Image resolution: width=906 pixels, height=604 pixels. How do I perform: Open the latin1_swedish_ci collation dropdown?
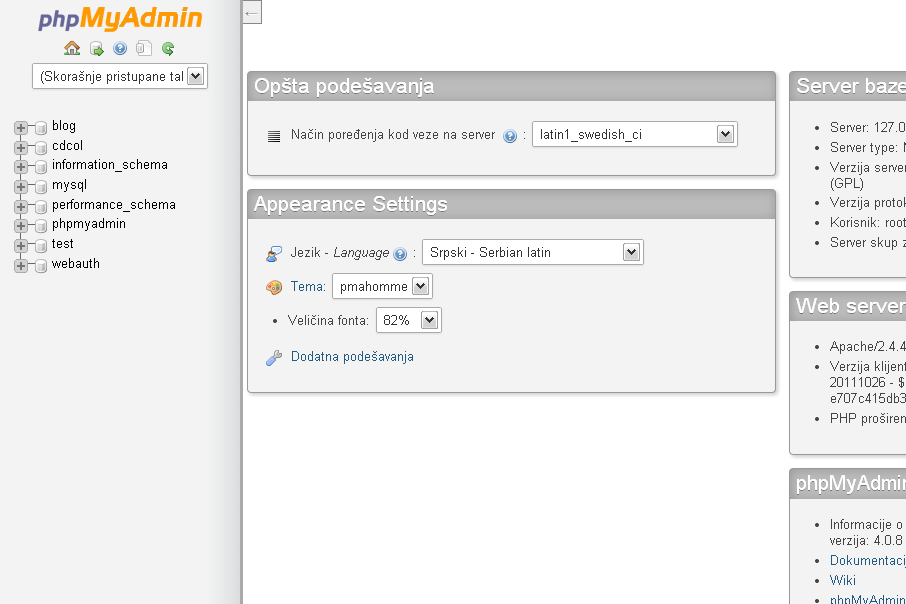coord(634,134)
